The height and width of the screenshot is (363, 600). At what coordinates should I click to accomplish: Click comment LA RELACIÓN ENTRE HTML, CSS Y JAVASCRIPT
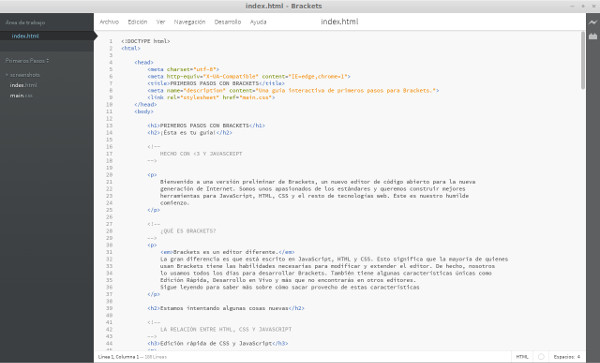pos(226,329)
